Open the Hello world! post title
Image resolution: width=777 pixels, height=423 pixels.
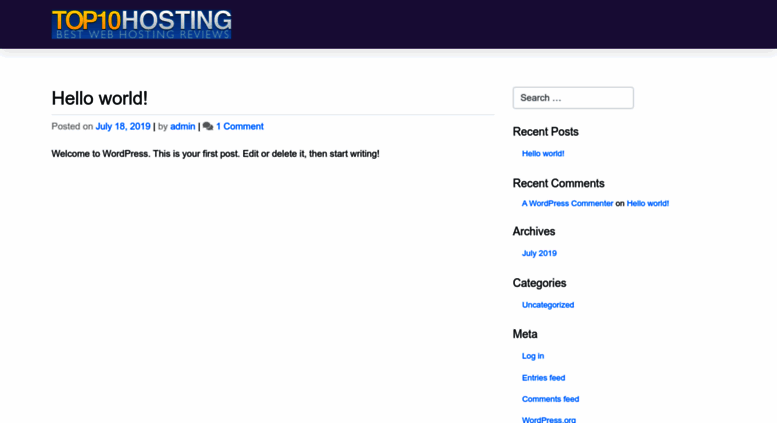100,98
